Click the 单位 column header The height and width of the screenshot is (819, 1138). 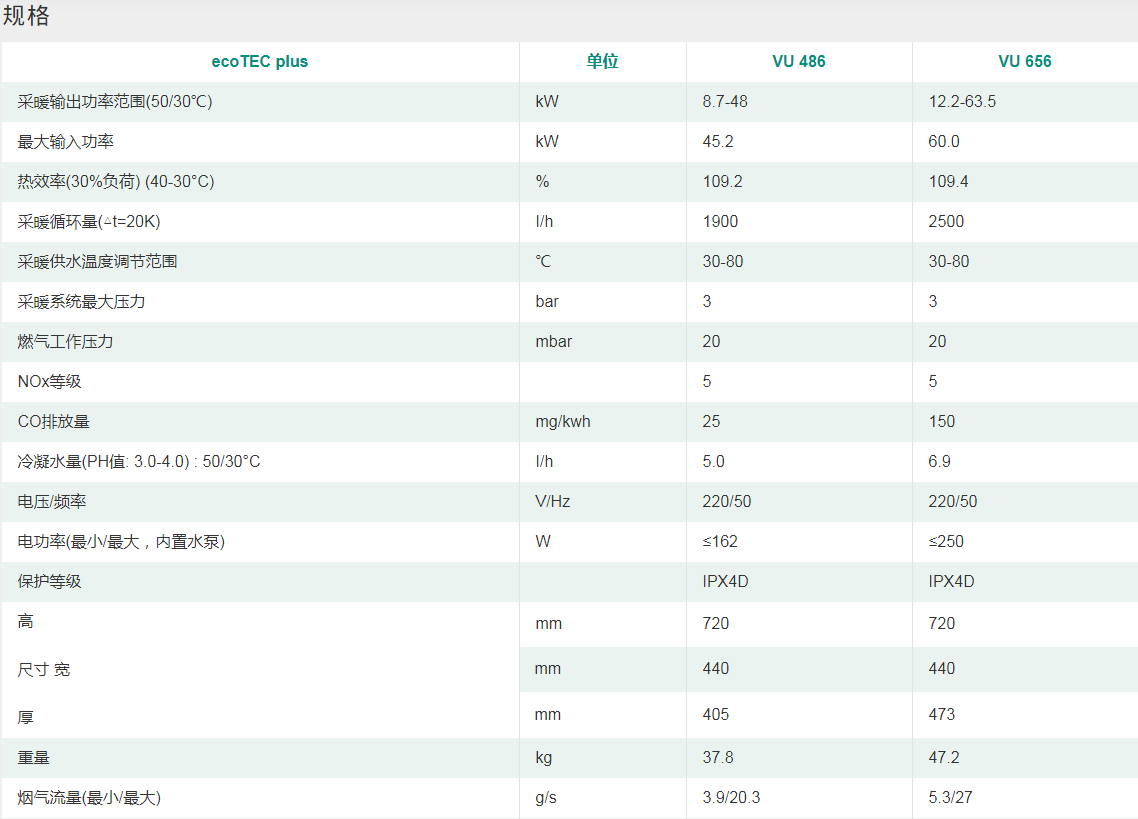[x=602, y=62]
